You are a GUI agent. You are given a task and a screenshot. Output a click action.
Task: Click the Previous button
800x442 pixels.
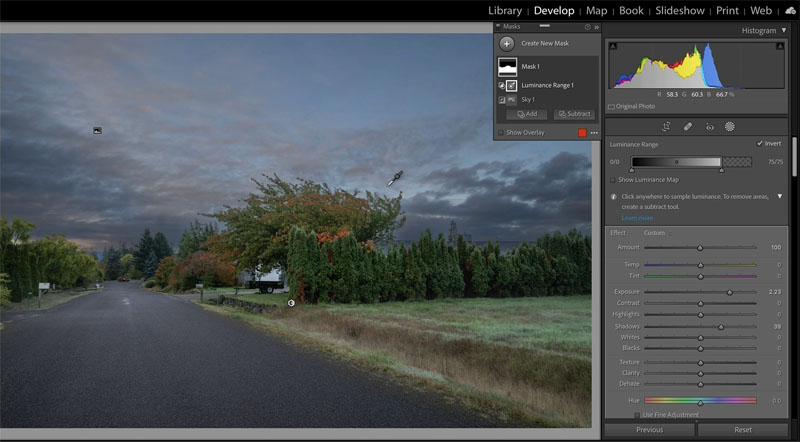click(649, 430)
